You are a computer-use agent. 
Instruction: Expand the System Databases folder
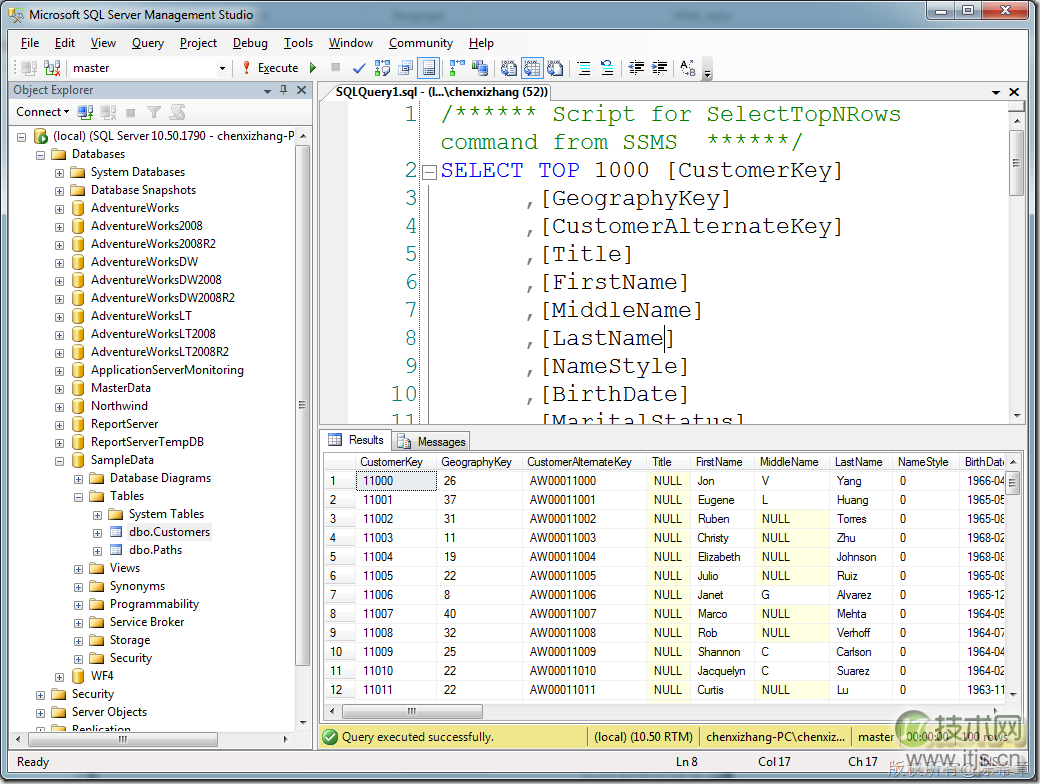(60, 173)
